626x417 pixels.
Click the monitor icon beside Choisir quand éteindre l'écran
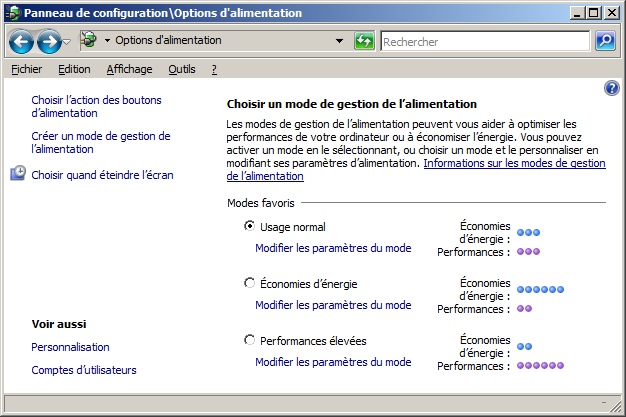click(18, 174)
